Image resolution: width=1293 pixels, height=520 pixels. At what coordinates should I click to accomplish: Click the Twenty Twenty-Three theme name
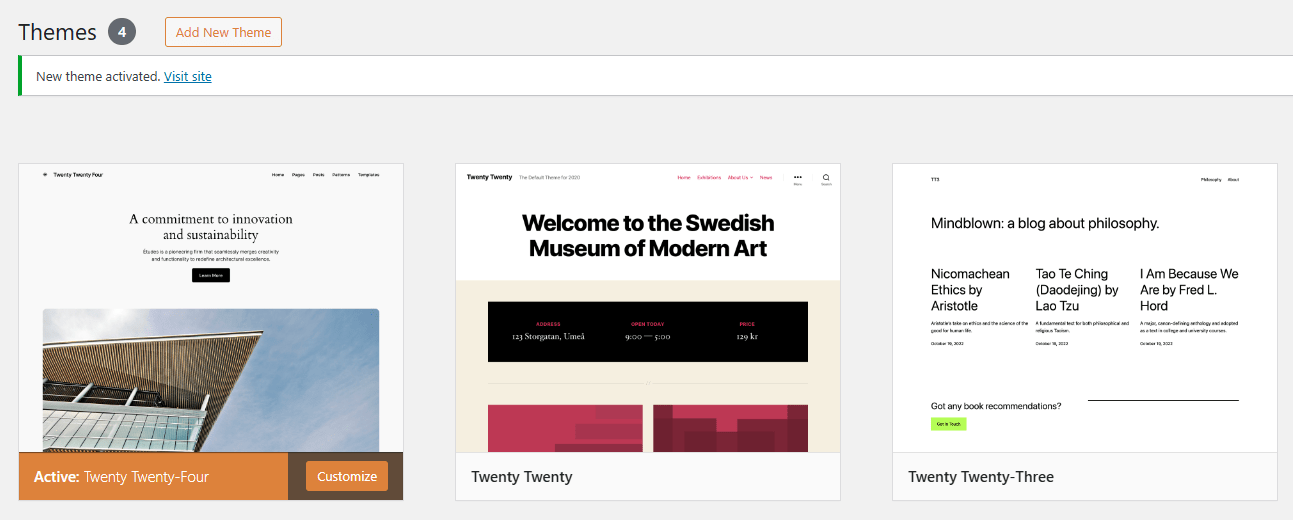point(981,477)
